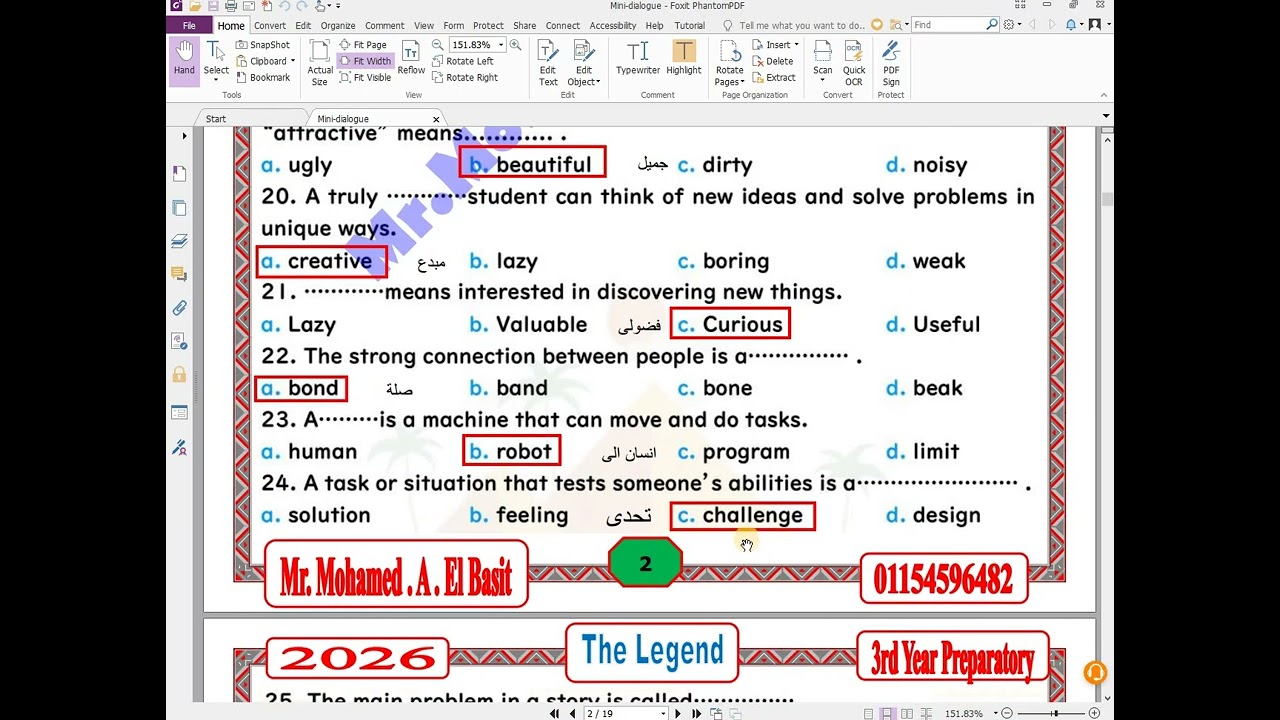Image resolution: width=1280 pixels, height=720 pixels.
Task: Open the Edit Object dropdown
Action: pyautogui.click(x=584, y=63)
